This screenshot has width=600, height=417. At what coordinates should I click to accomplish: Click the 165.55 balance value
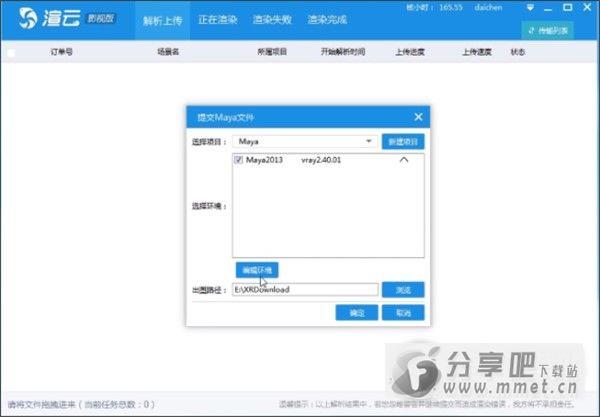click(x=451, y=7)
